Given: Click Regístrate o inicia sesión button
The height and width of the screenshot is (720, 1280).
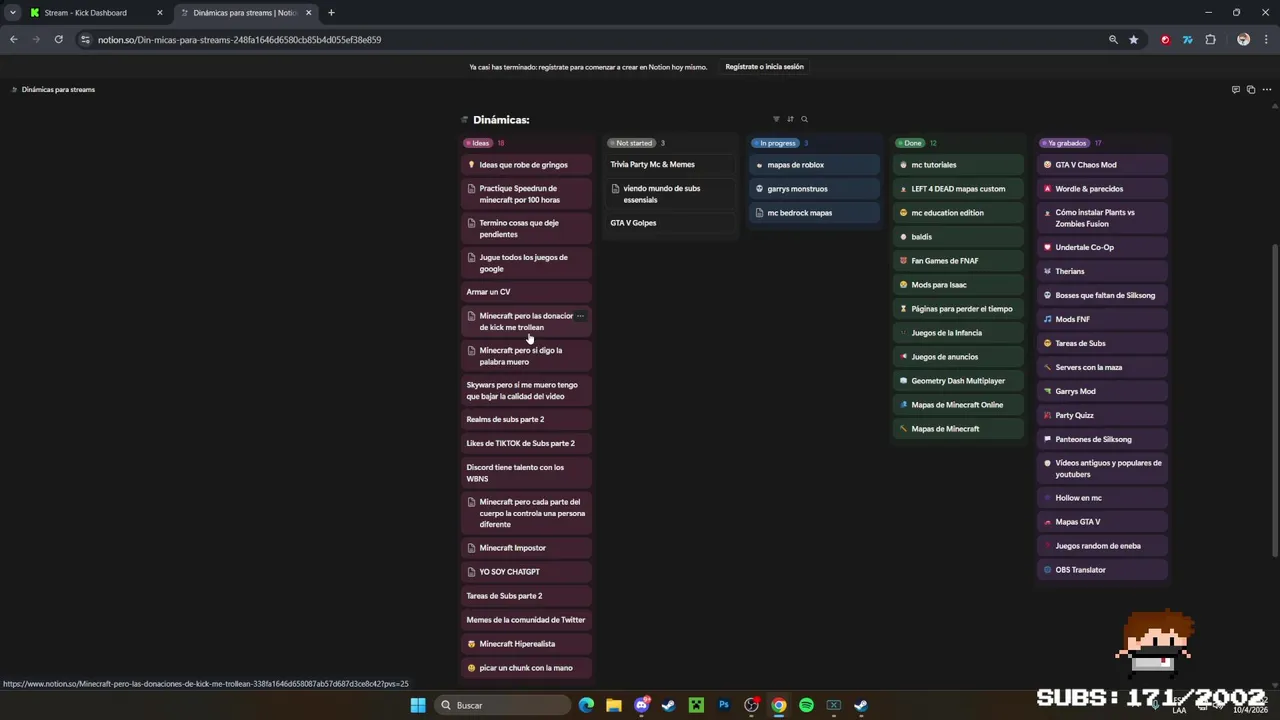Looking at the screenshot, I should tap(764, 67).
